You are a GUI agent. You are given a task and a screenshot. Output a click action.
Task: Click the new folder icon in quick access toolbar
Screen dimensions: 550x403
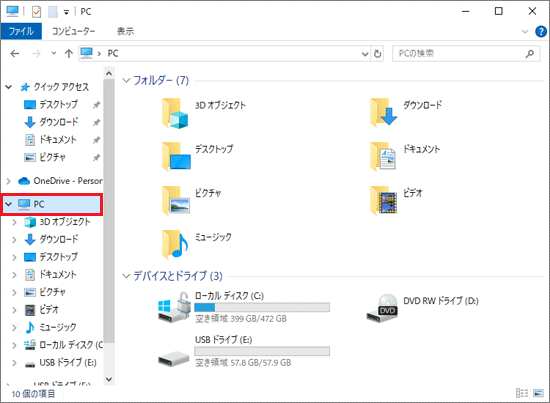[x=53, y=12]
